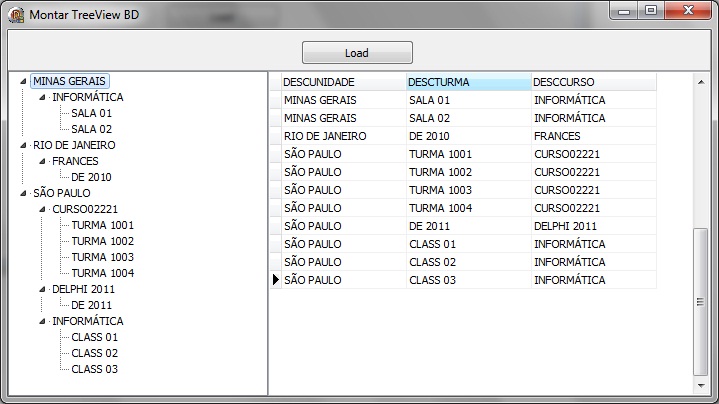
Task: Click the DESCCURSO column header
Action: pos(592,82)
